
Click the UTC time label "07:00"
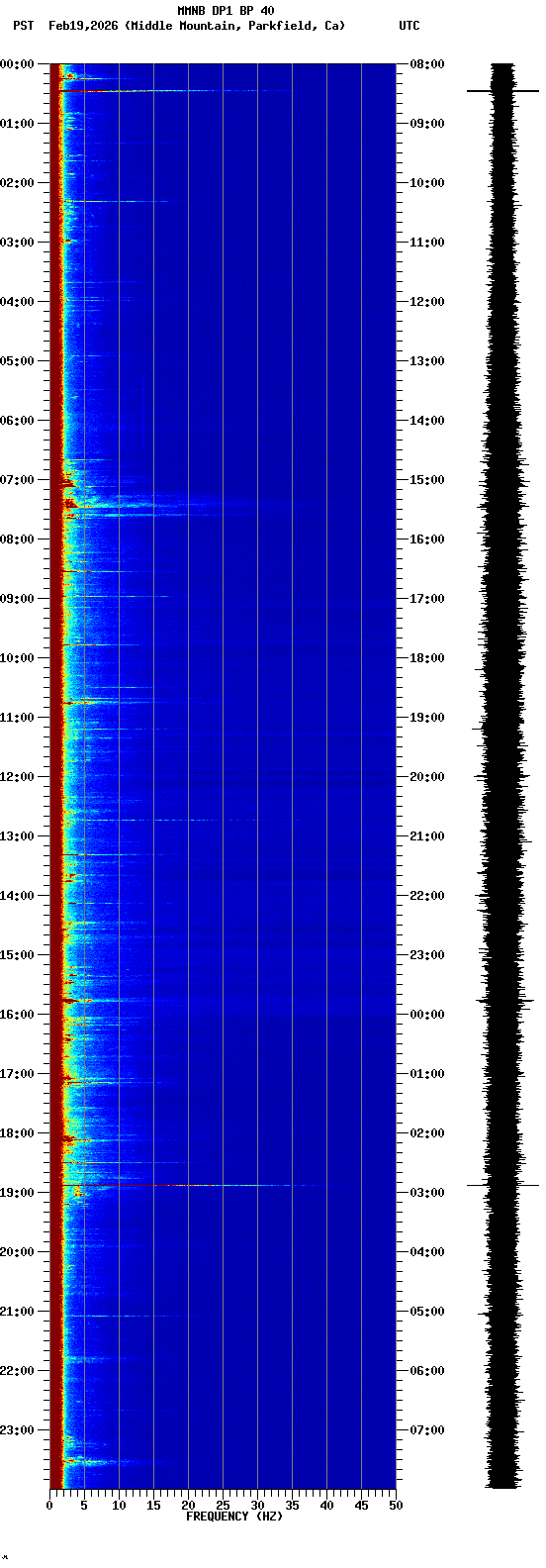pos(427,1430)
